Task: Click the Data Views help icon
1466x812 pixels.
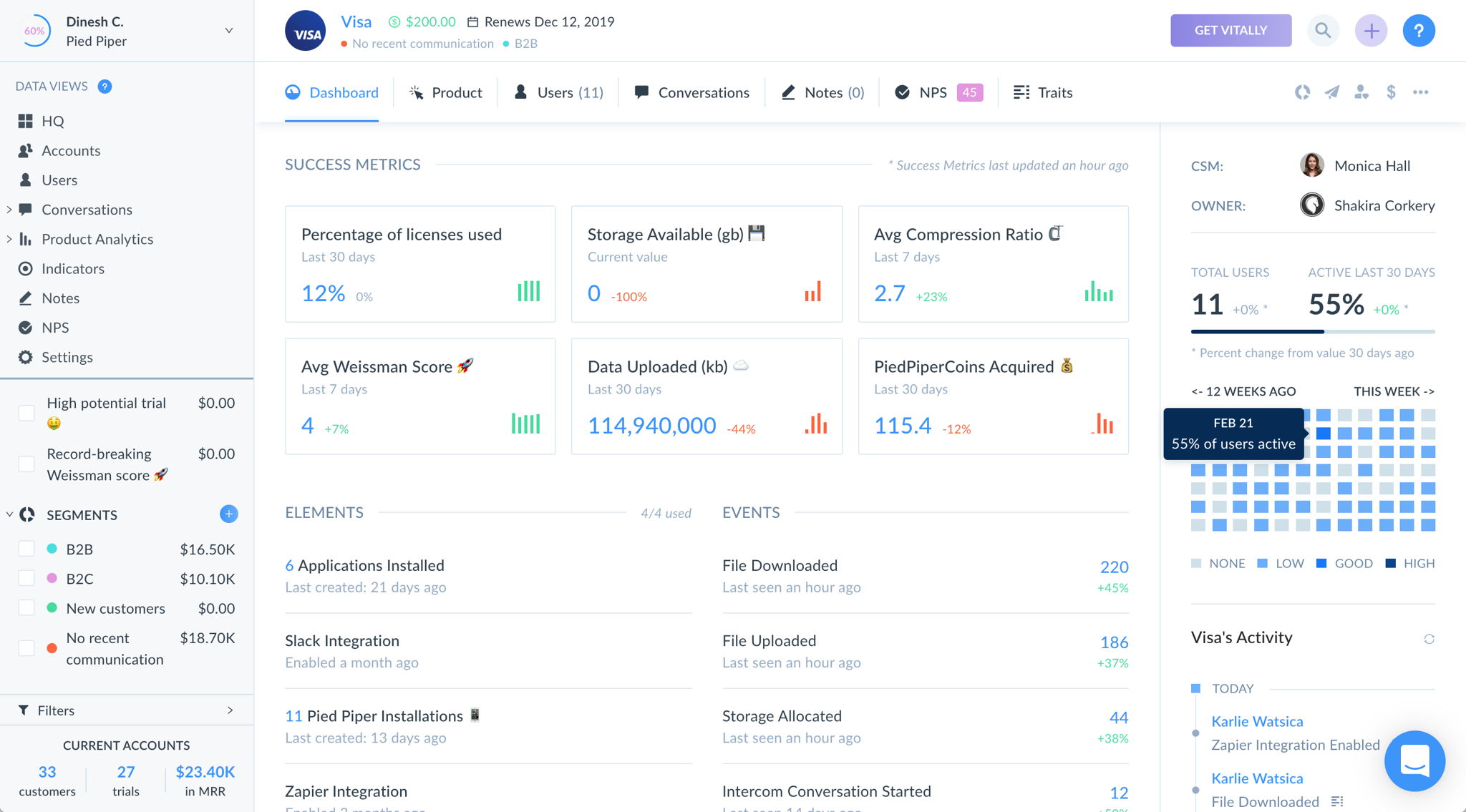Action: pos(105,87)
